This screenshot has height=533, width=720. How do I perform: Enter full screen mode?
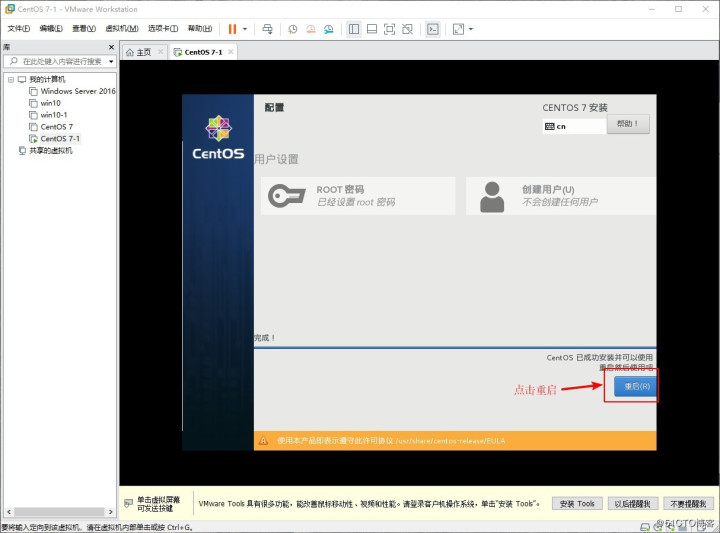pos(389,29)
